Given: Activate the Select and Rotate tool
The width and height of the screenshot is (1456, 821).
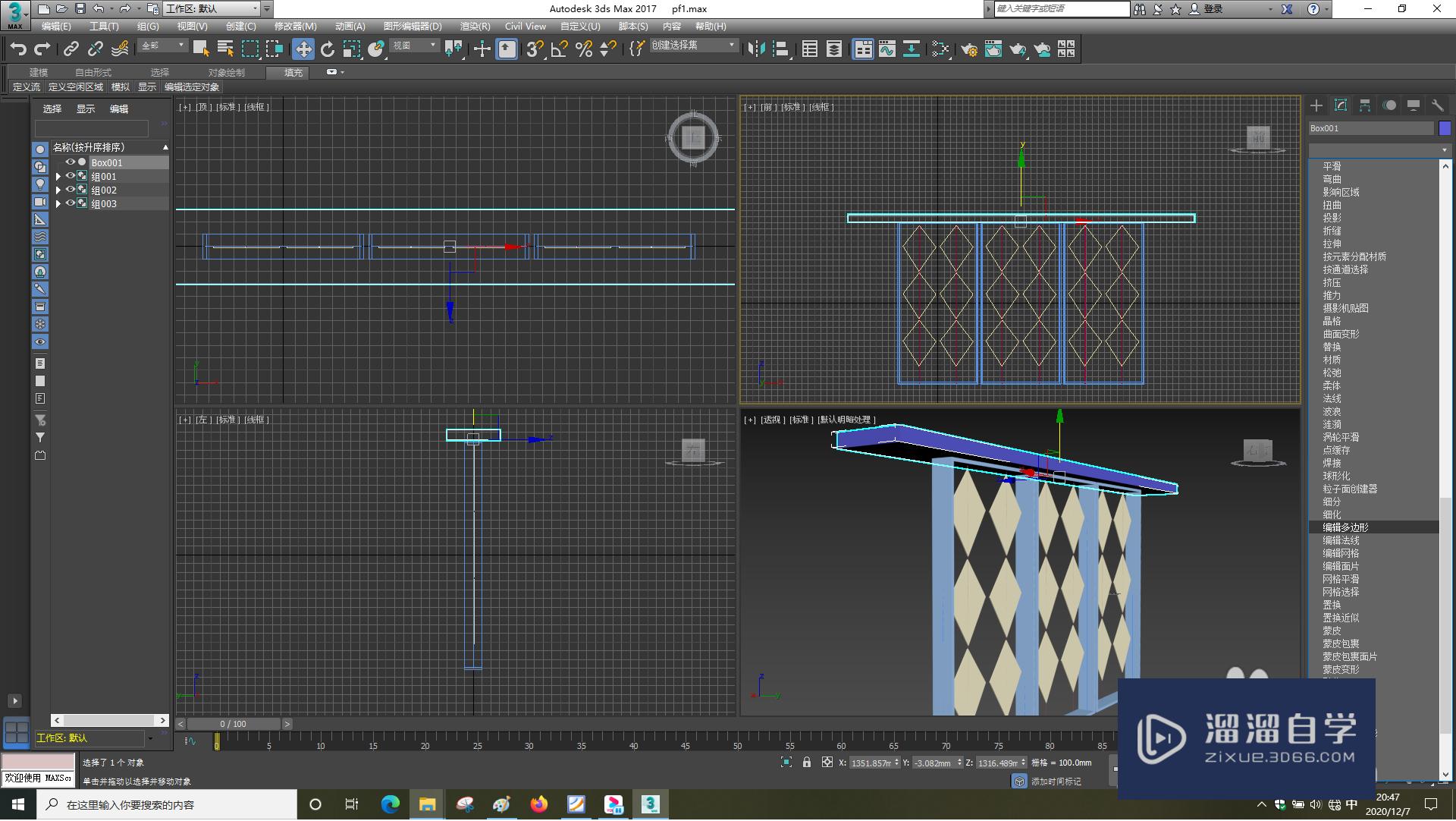Looking at the screenshot, I should coord(328,49).
